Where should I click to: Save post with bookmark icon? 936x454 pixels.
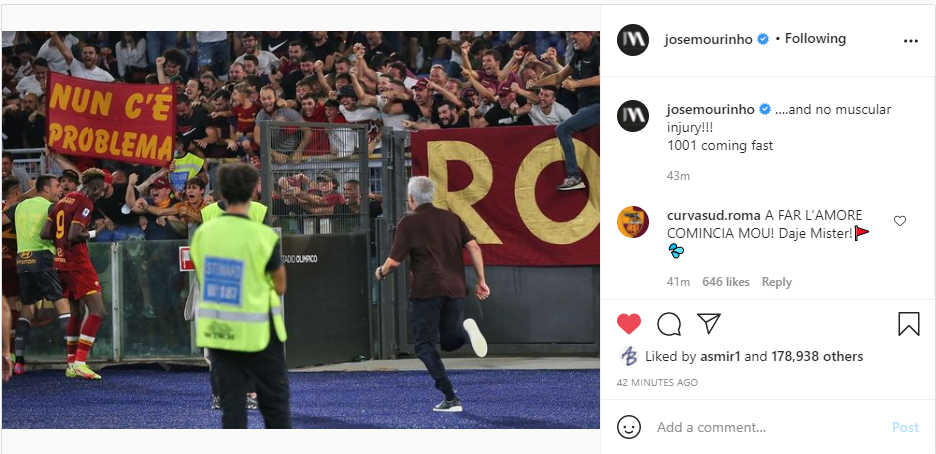point(909,324)
